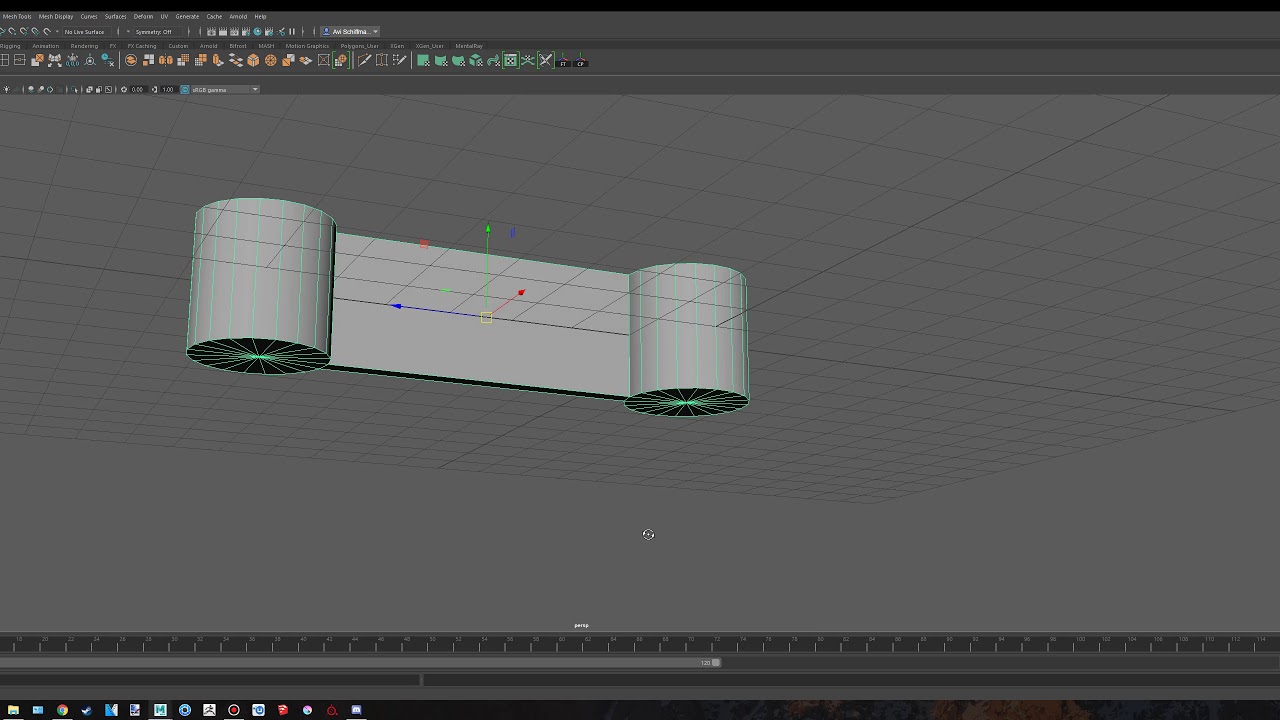Screen dimensions: 1280x720
Task: Click the extrude shelf icon
Action: (217, 61)
